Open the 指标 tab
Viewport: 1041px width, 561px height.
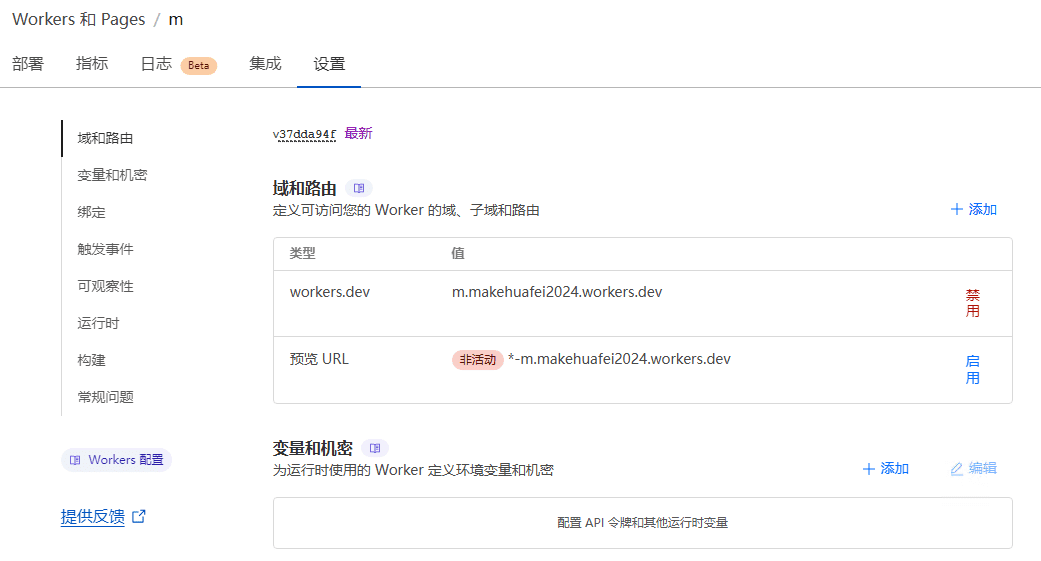point(92,64)
